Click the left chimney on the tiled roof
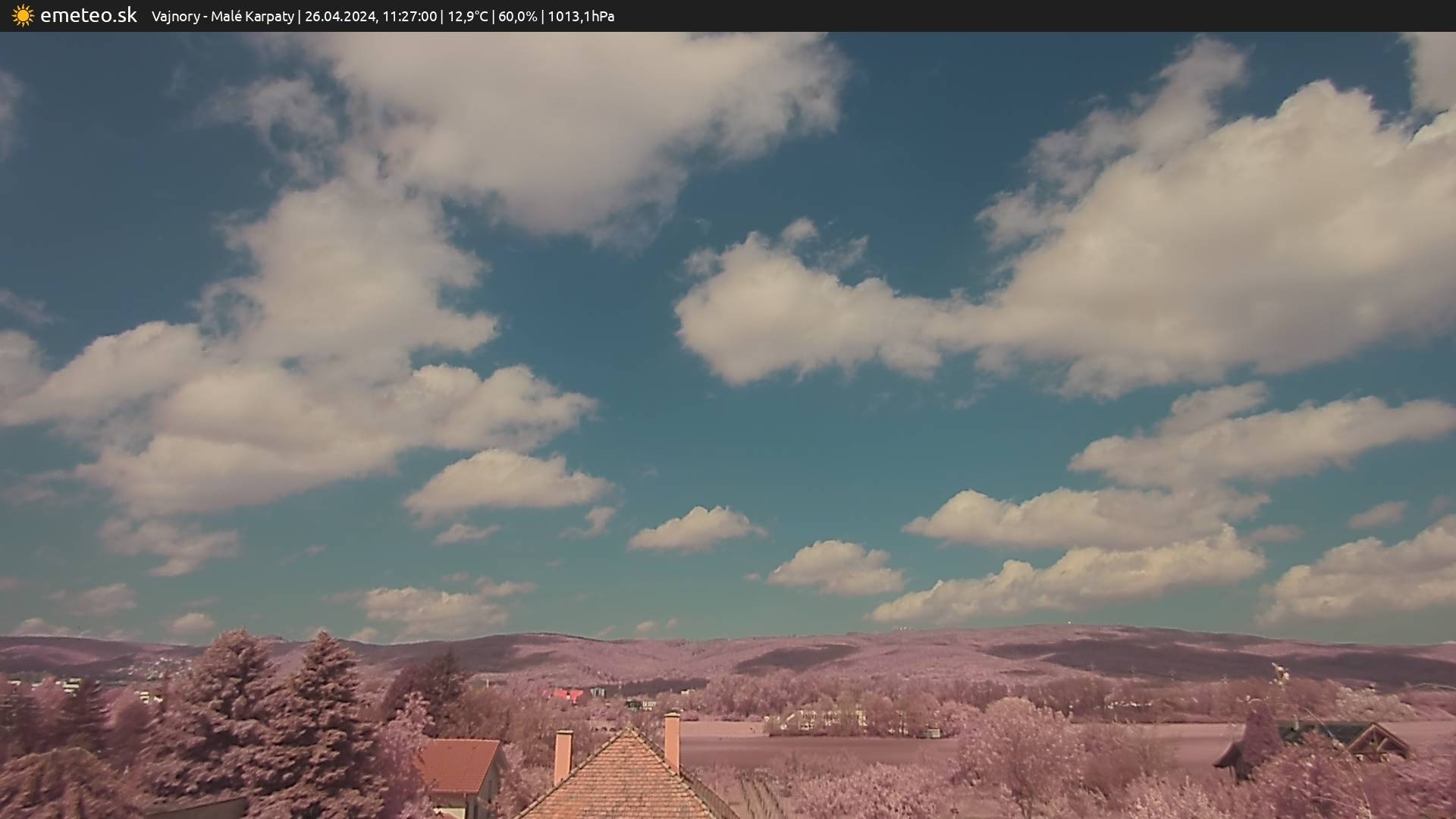Image resolution: width=1456 pixels, height=819 pixels. 563,756
